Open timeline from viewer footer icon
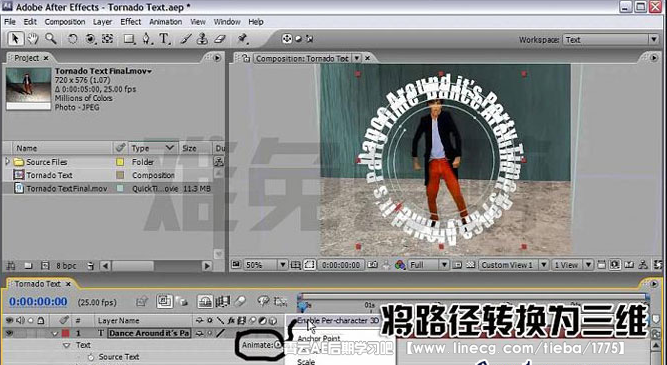The width and height of the screenshot is (667, 365). pos(629,265)
